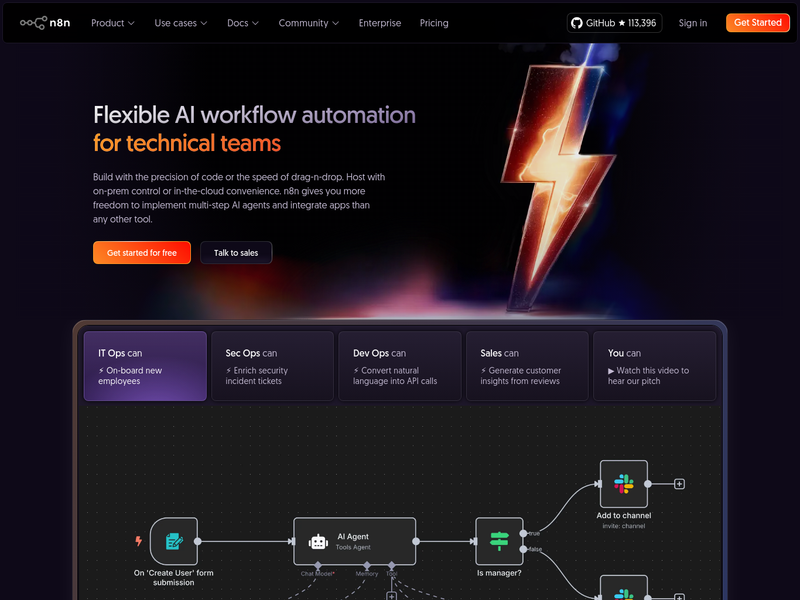Click the Is manager? signpost node icon

click(499, 541)
